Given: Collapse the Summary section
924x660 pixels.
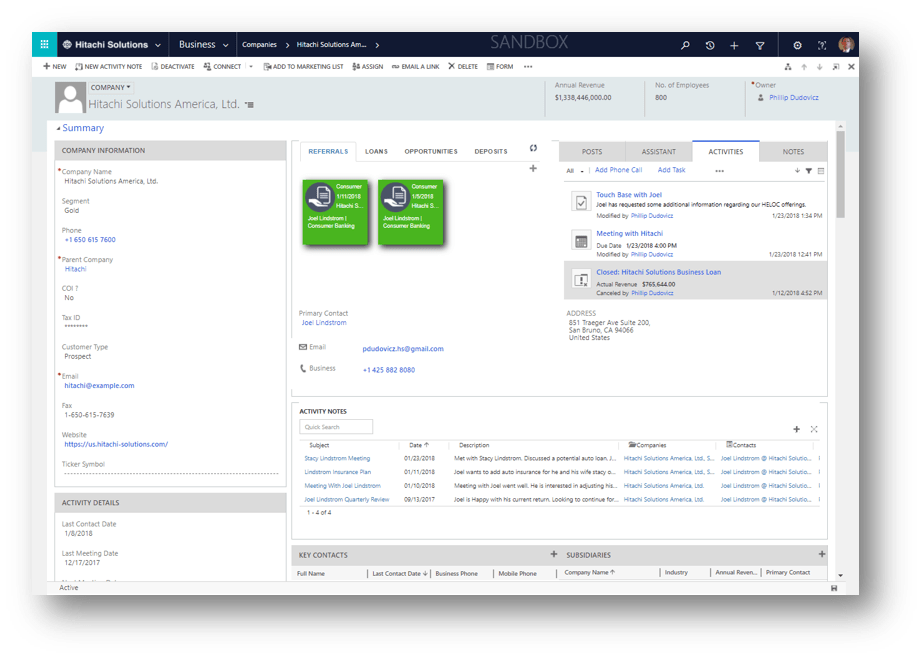Looking at the screenshot, I should pyautogui.click(x=80, y=128).
